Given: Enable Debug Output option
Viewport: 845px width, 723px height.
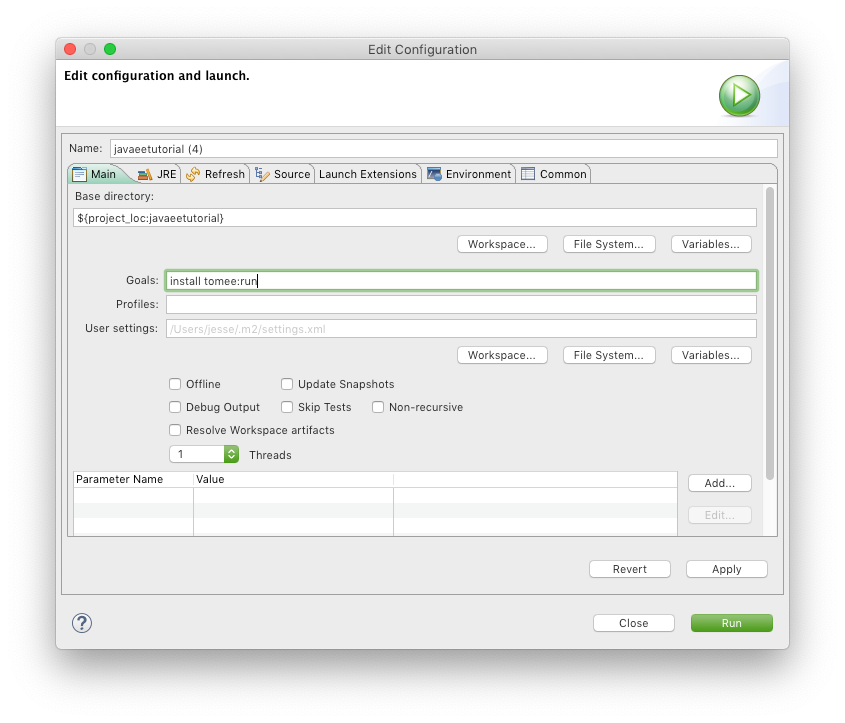Looking at the screenshot, I should pyautogui.click(x=175, y=407).
